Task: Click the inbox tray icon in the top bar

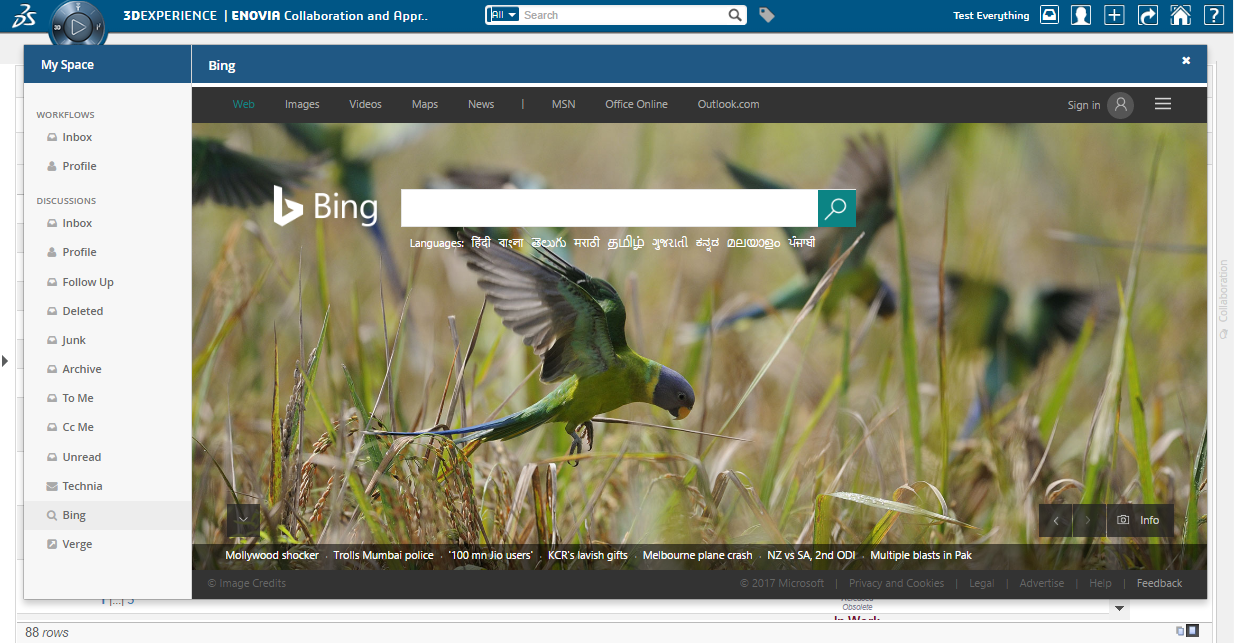Action: pos(1048,14)
